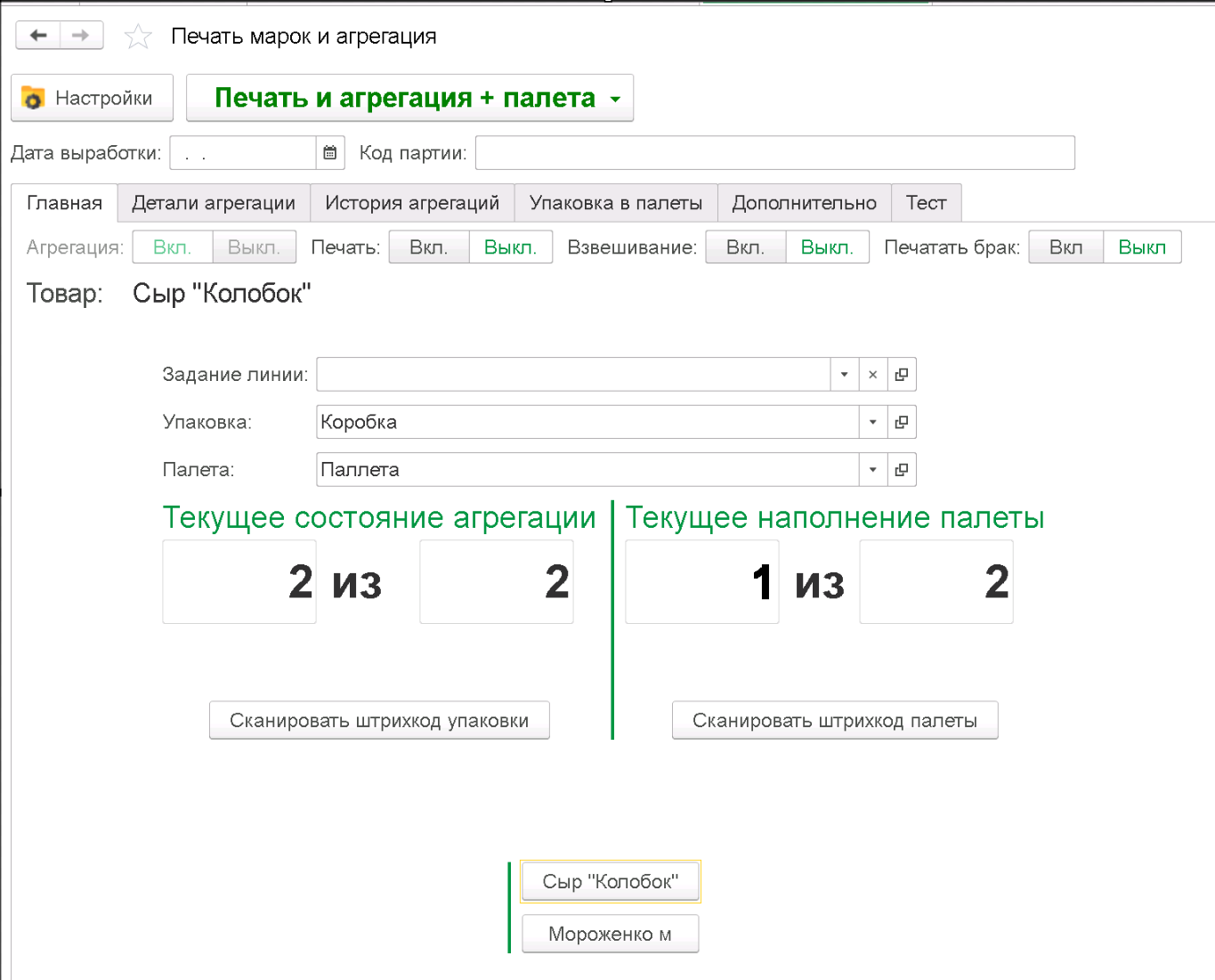
Task: Open the Задание линии record icon
Action: pos(902,375)
